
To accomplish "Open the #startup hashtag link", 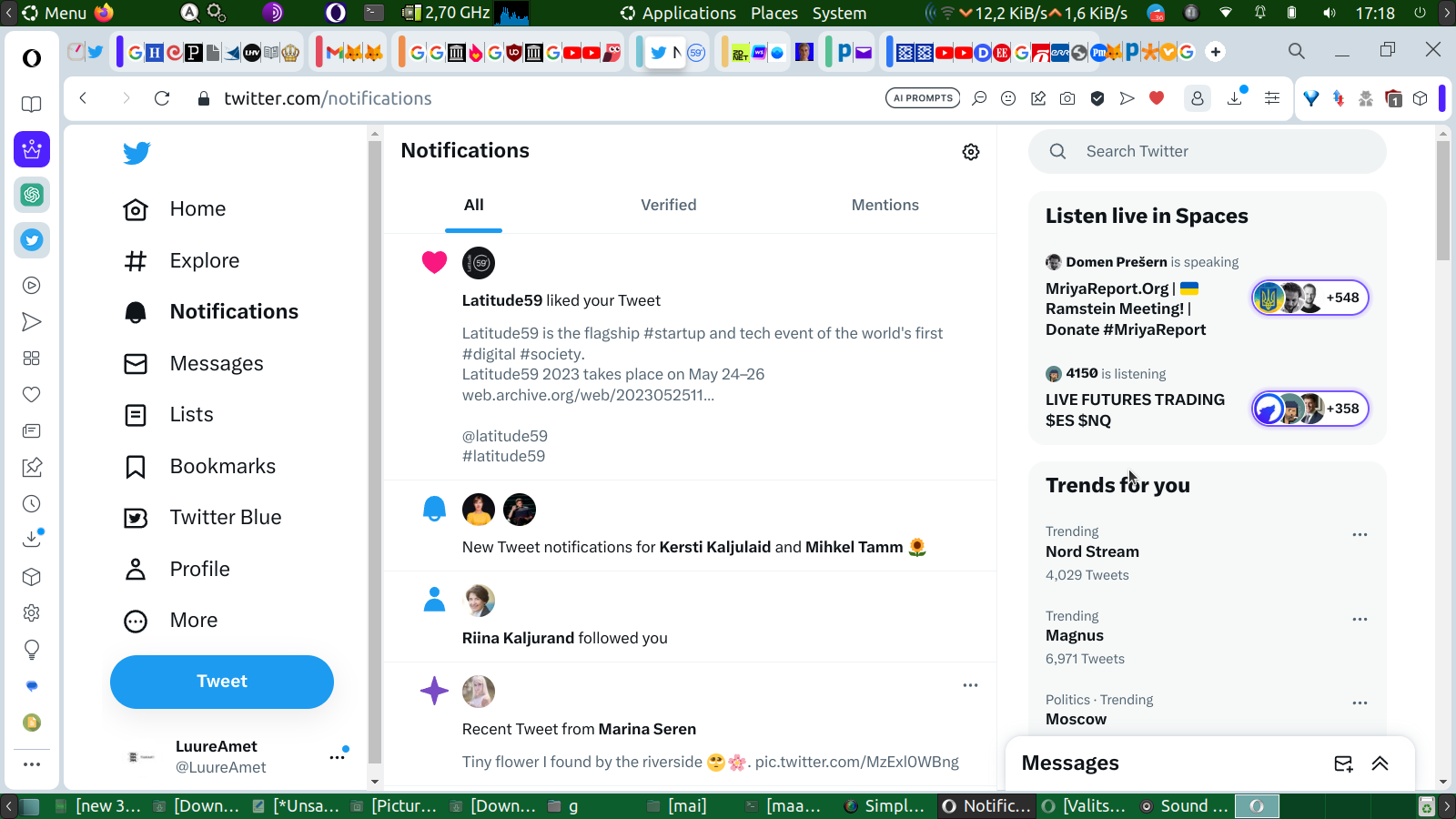I will (674, 333).
